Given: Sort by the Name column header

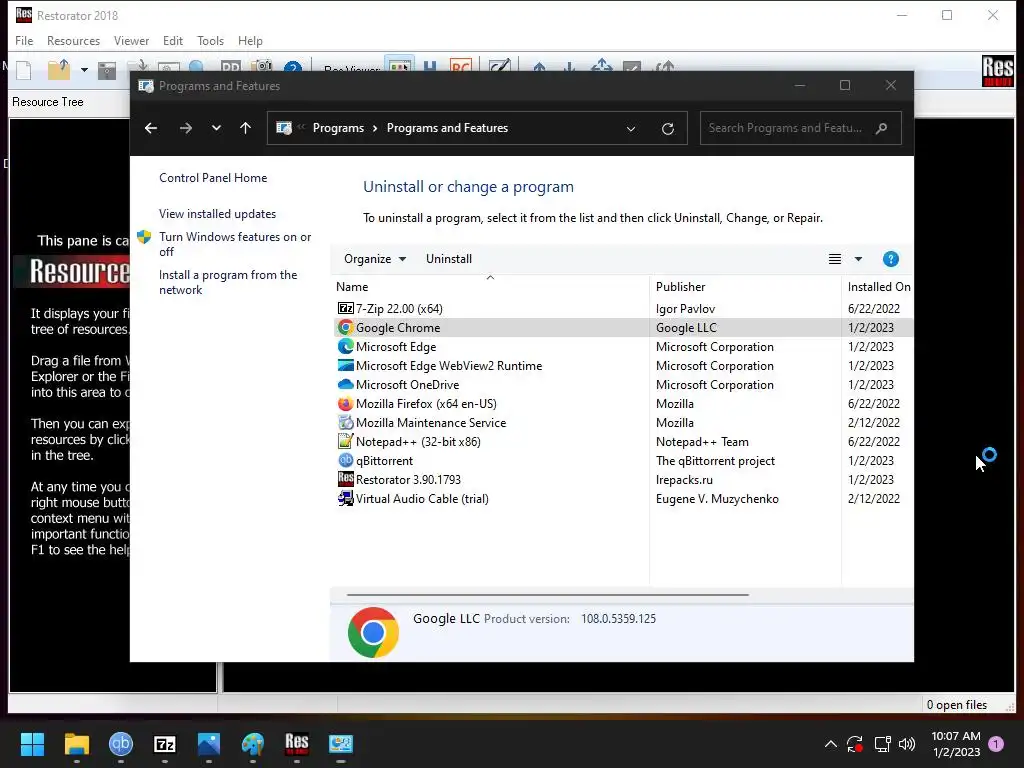Looking at the screenshot, I should click(x=352, y=287).
